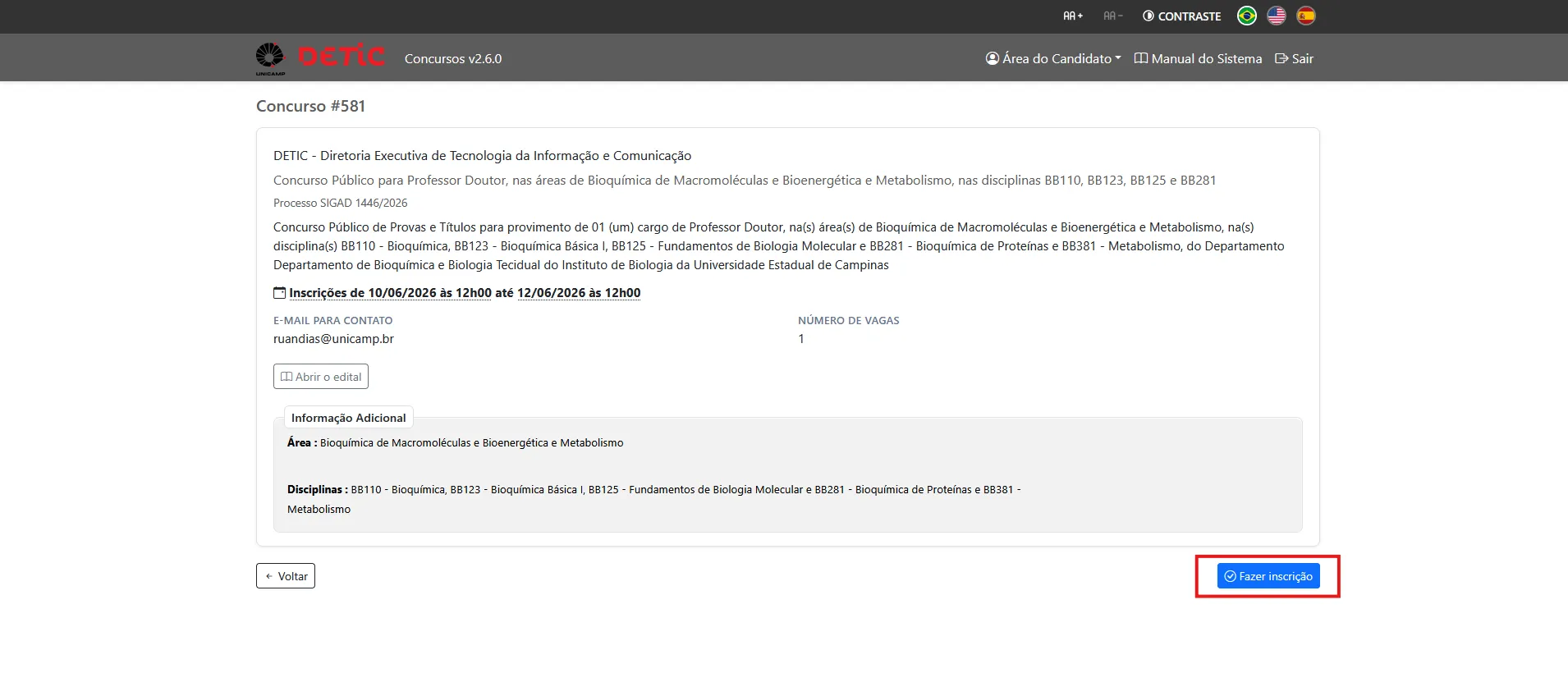Image resolution: width=1568 pixels, height=673 pixels.
Task: Click the book icon in Manual do Sistema
Action: point(1141,58)
